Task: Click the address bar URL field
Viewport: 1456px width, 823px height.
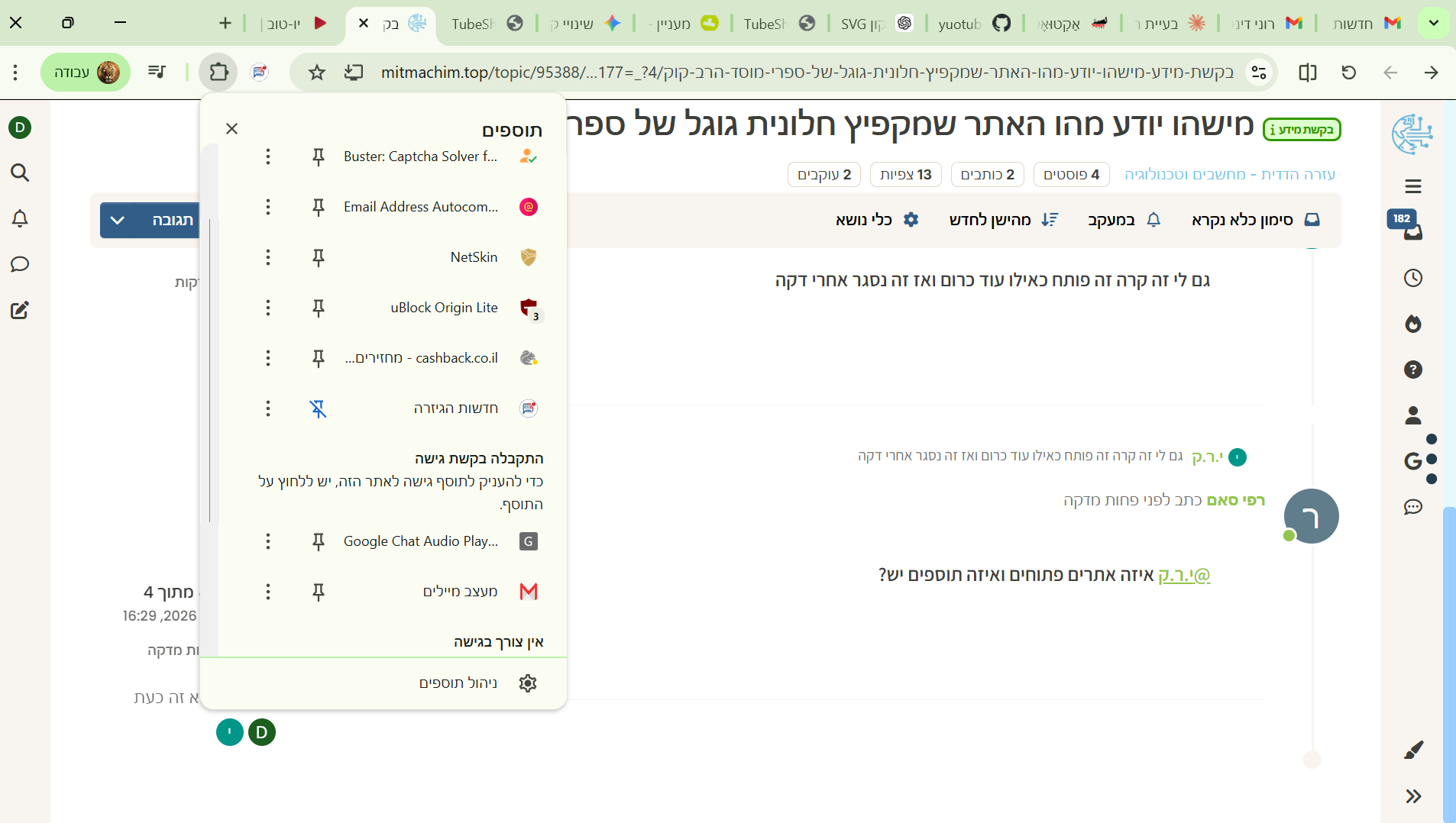Action: 764,73
